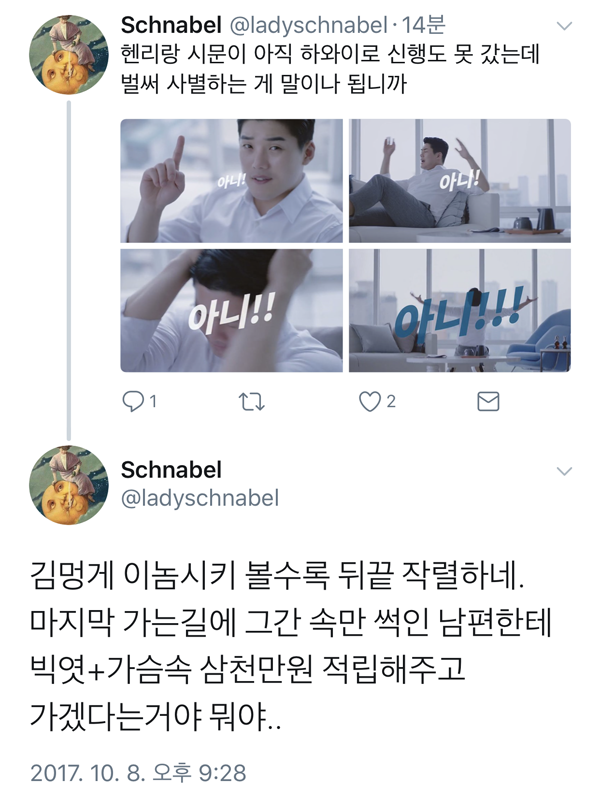
Task: Select the first tweet text about 하와이 신행
Action: [x=330, y=69]
